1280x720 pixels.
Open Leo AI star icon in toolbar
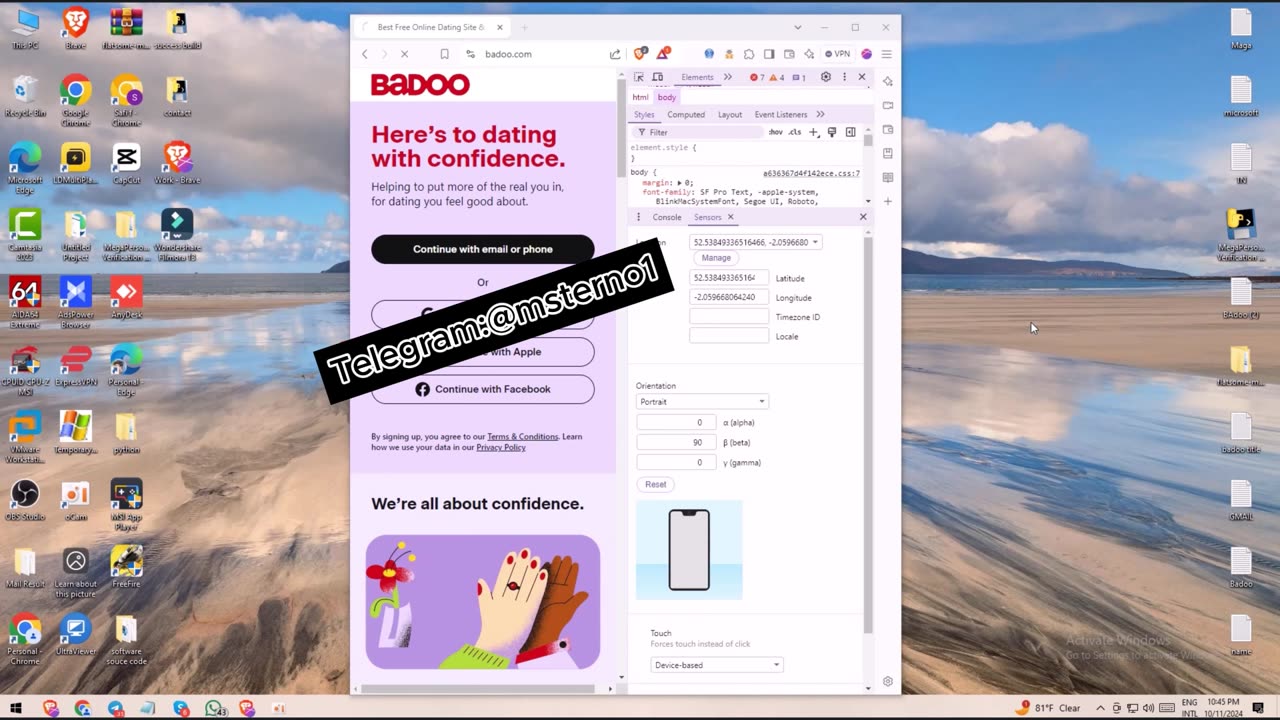click(809, 54)
